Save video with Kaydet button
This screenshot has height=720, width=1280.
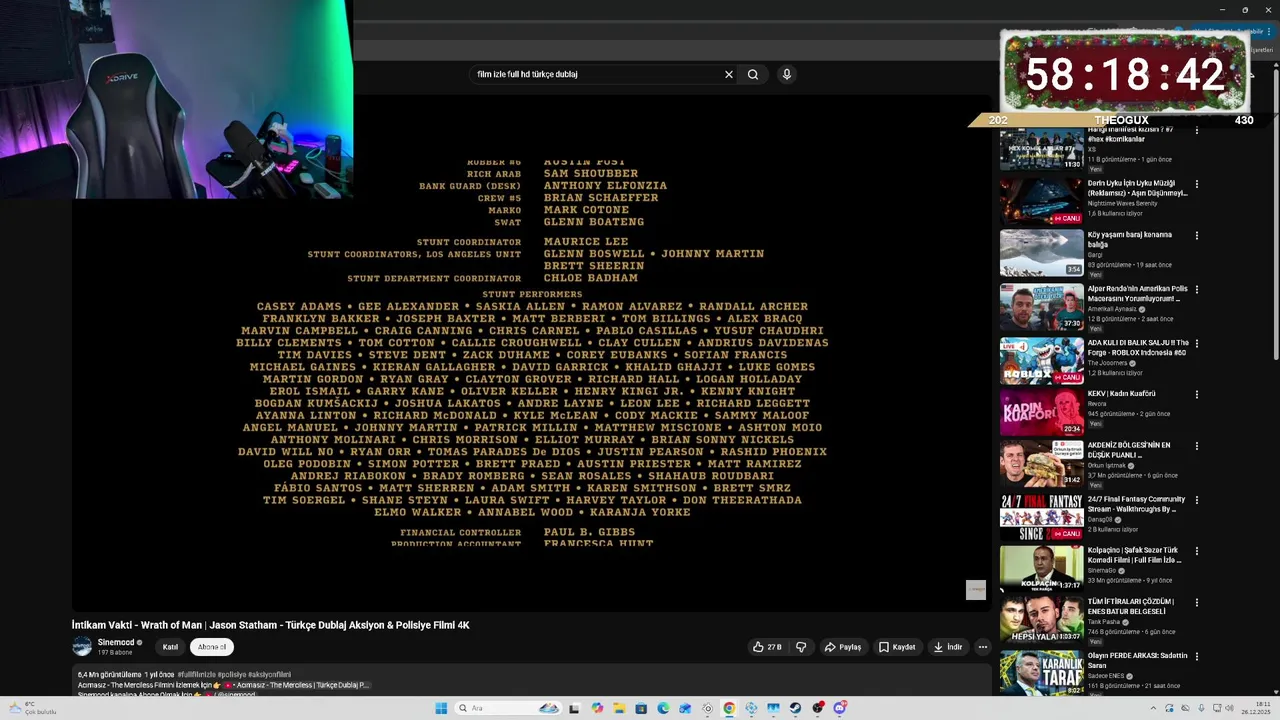coord(897,647)
